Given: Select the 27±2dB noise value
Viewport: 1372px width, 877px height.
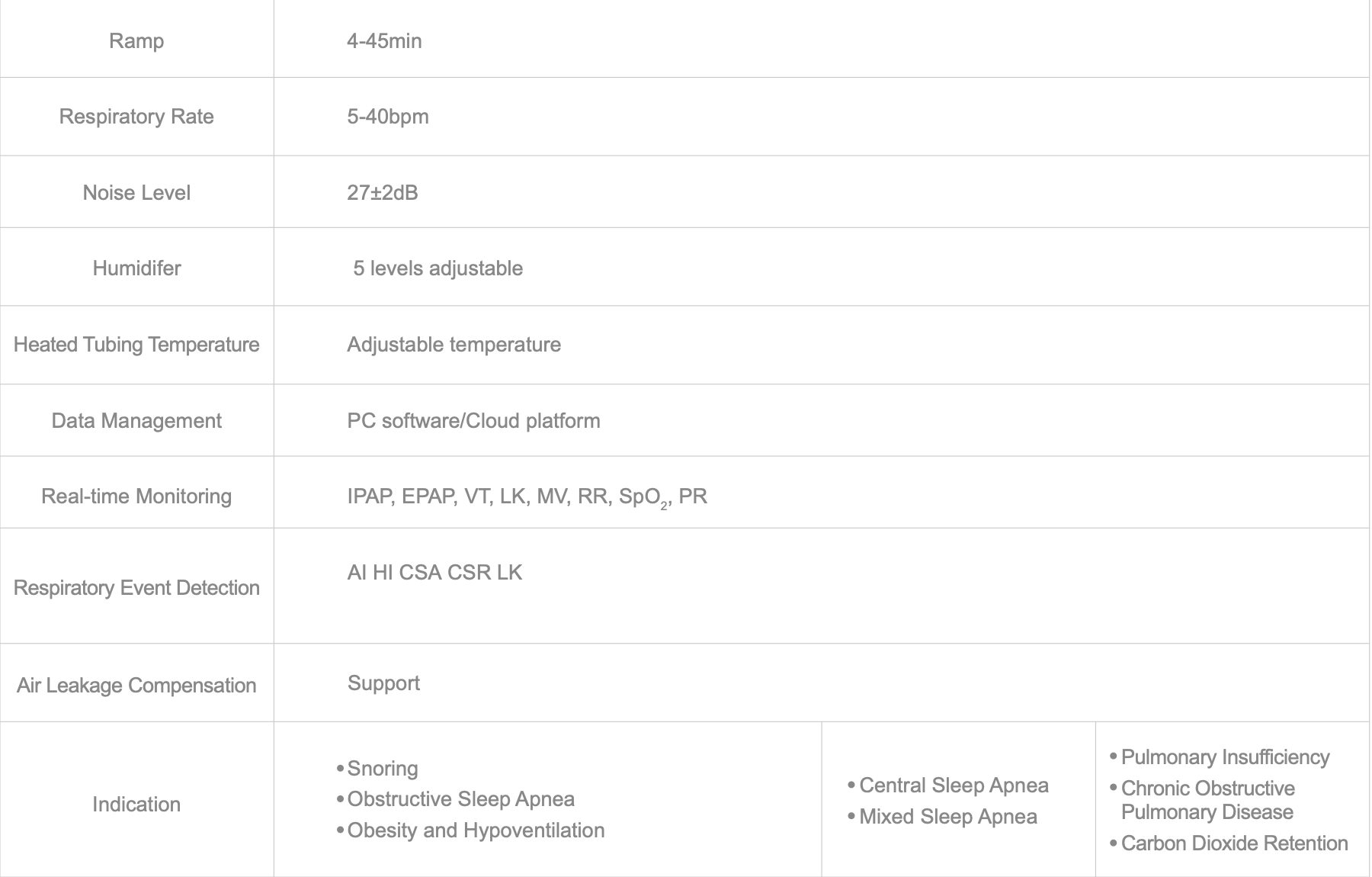Looking at the screenshot, I should [x=383, y=192].
